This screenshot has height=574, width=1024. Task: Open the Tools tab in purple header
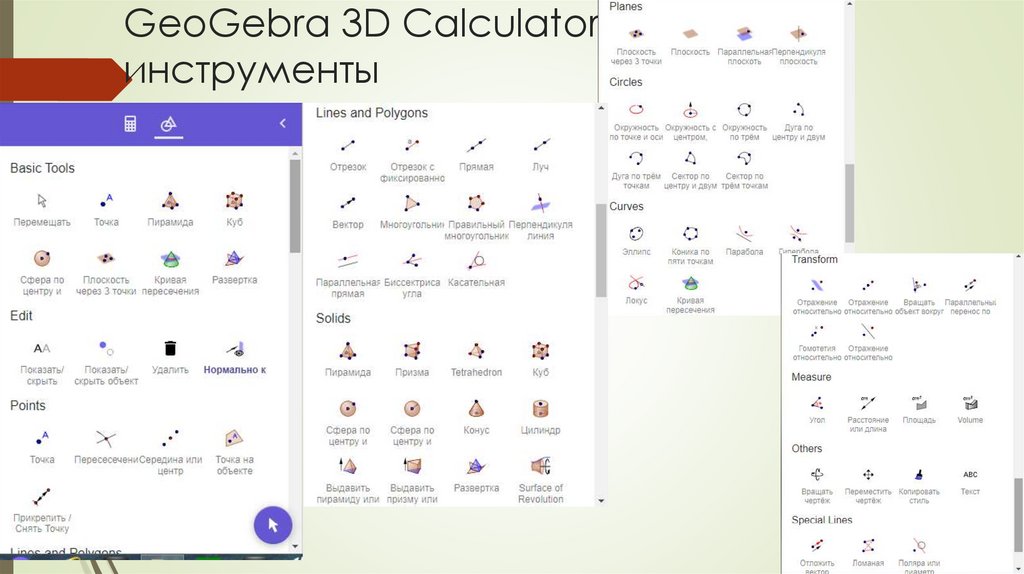pyautogui.click(x=168, y=123)
